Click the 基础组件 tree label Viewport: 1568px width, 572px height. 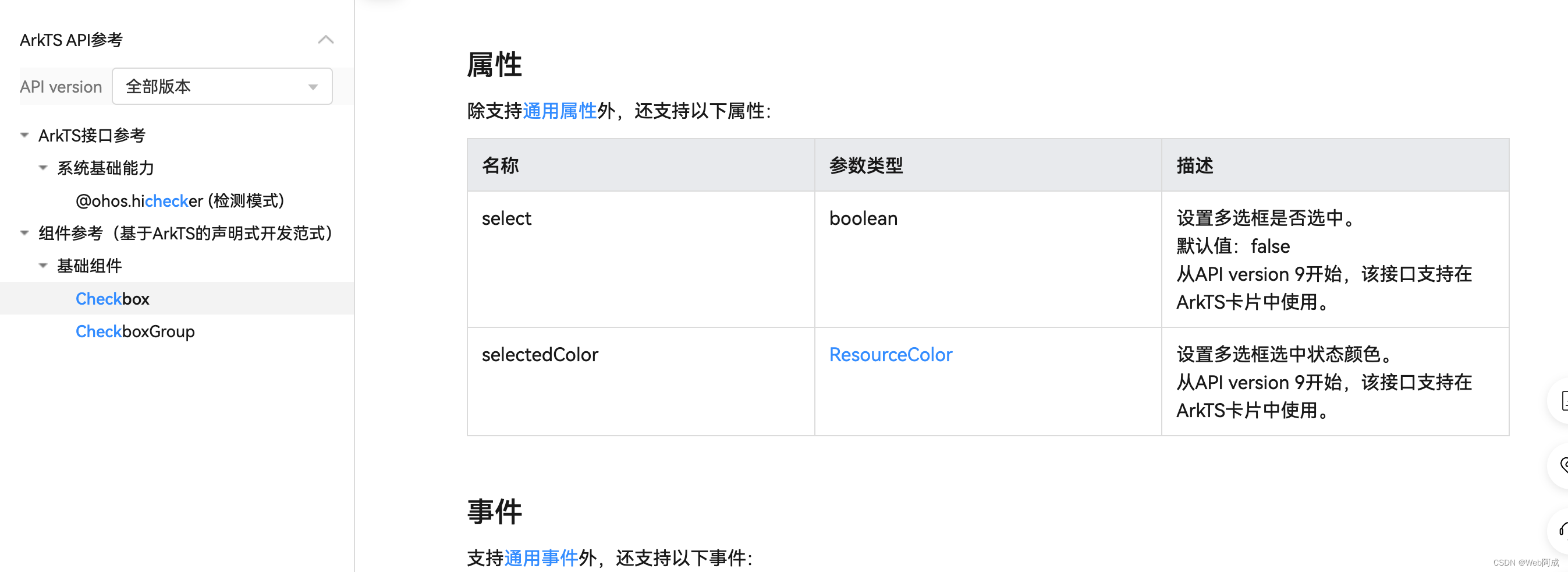point(90,266)
